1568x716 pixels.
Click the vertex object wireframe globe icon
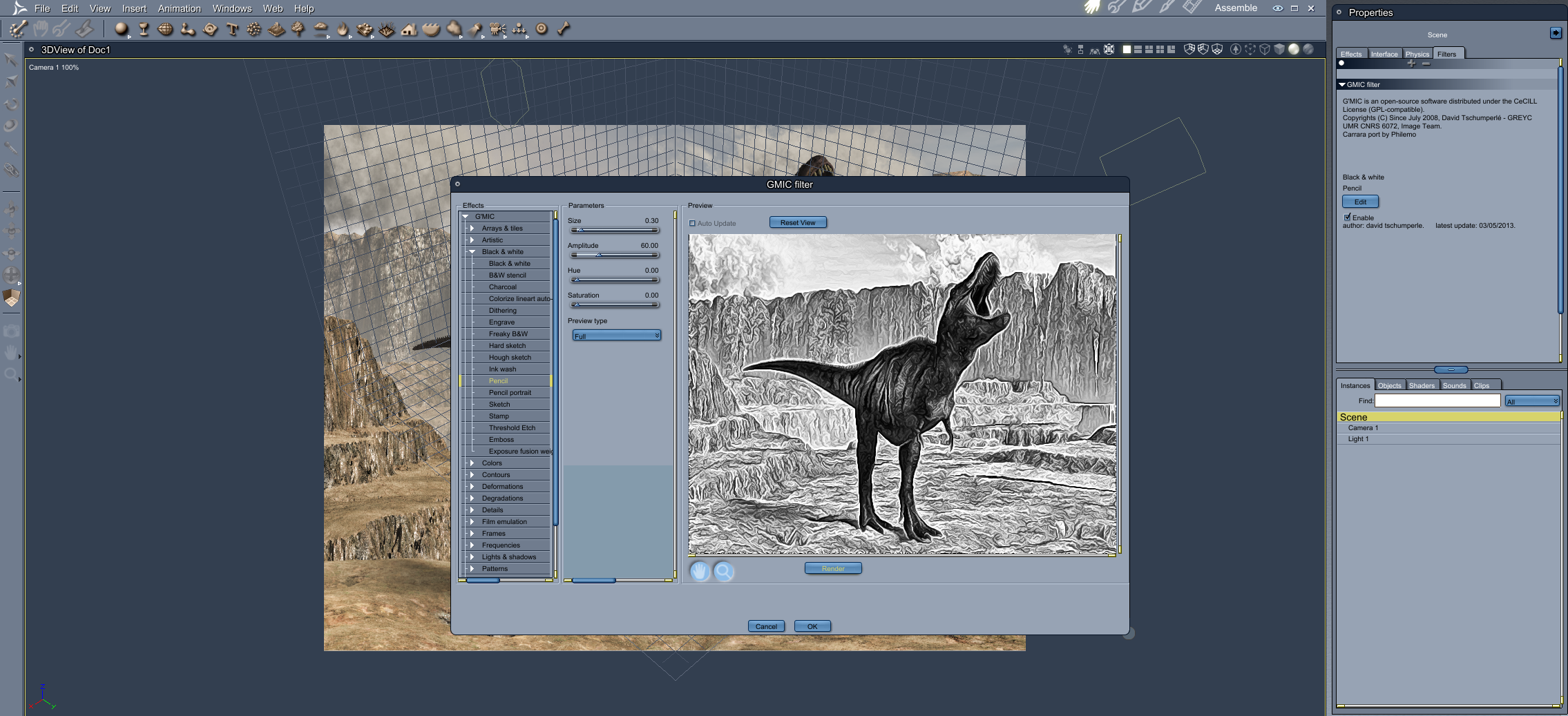[165, 29]
